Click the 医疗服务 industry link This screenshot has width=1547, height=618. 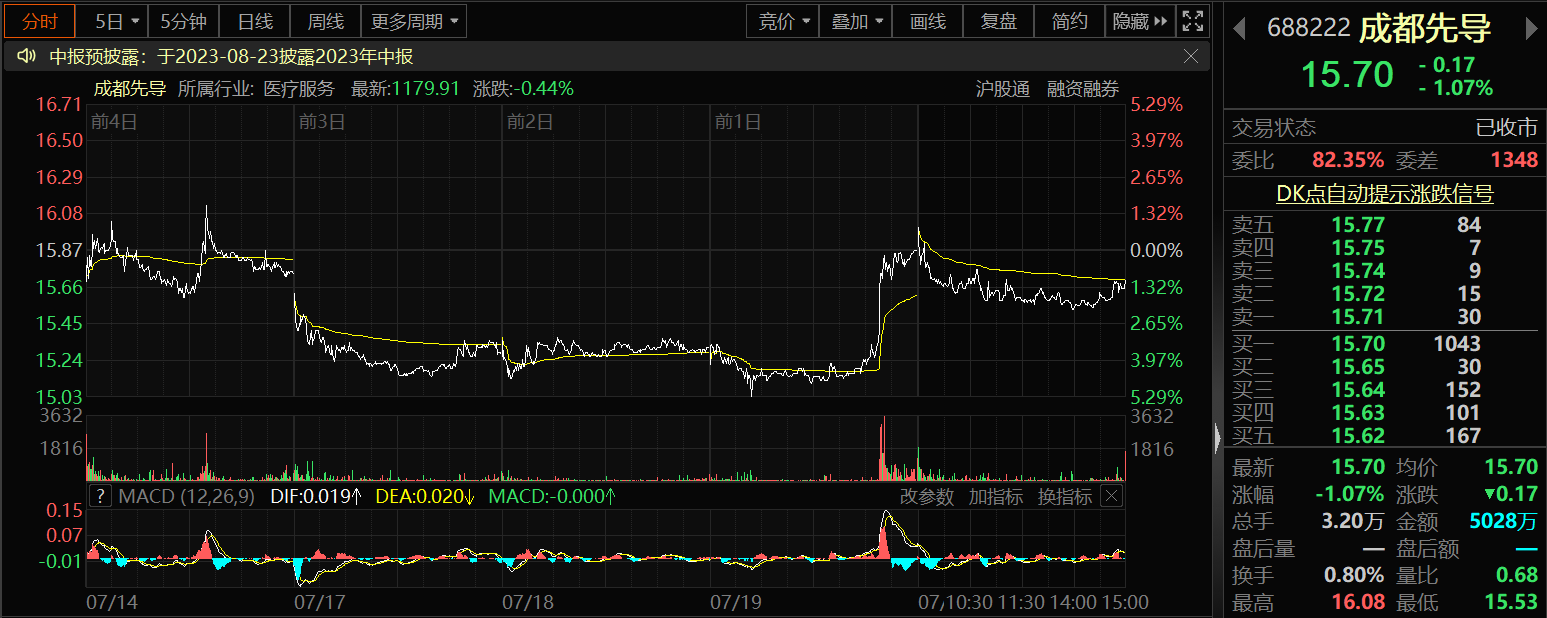[299, 88]
